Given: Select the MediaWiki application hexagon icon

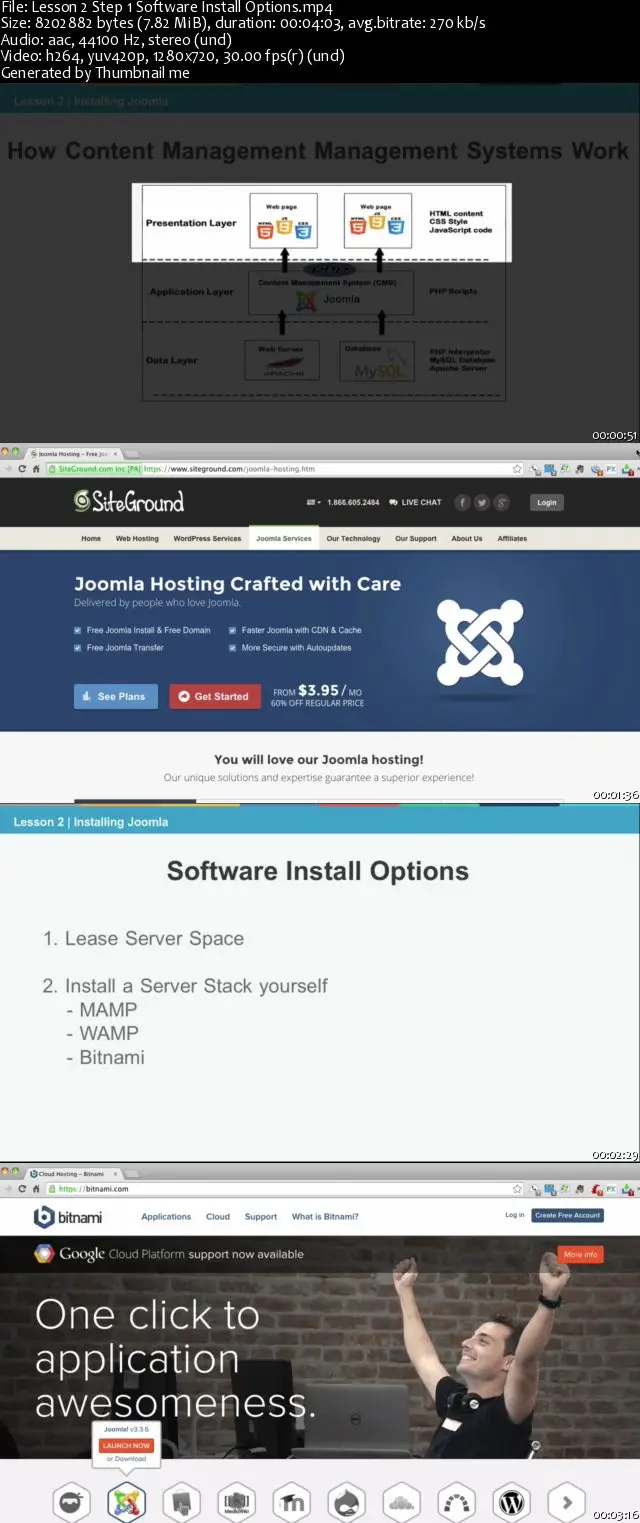Looking at the screenshot, I should click(236, 1501).
